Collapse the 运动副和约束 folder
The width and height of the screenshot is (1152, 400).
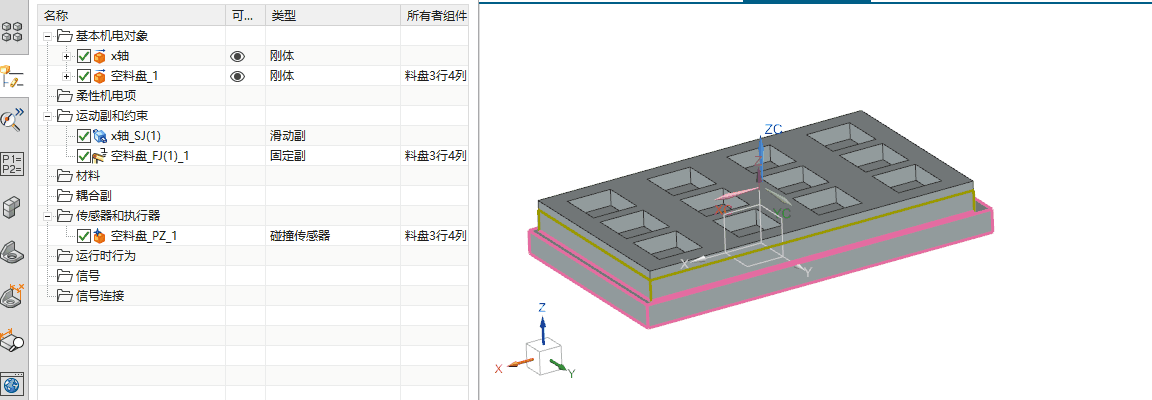coord(48,116)
